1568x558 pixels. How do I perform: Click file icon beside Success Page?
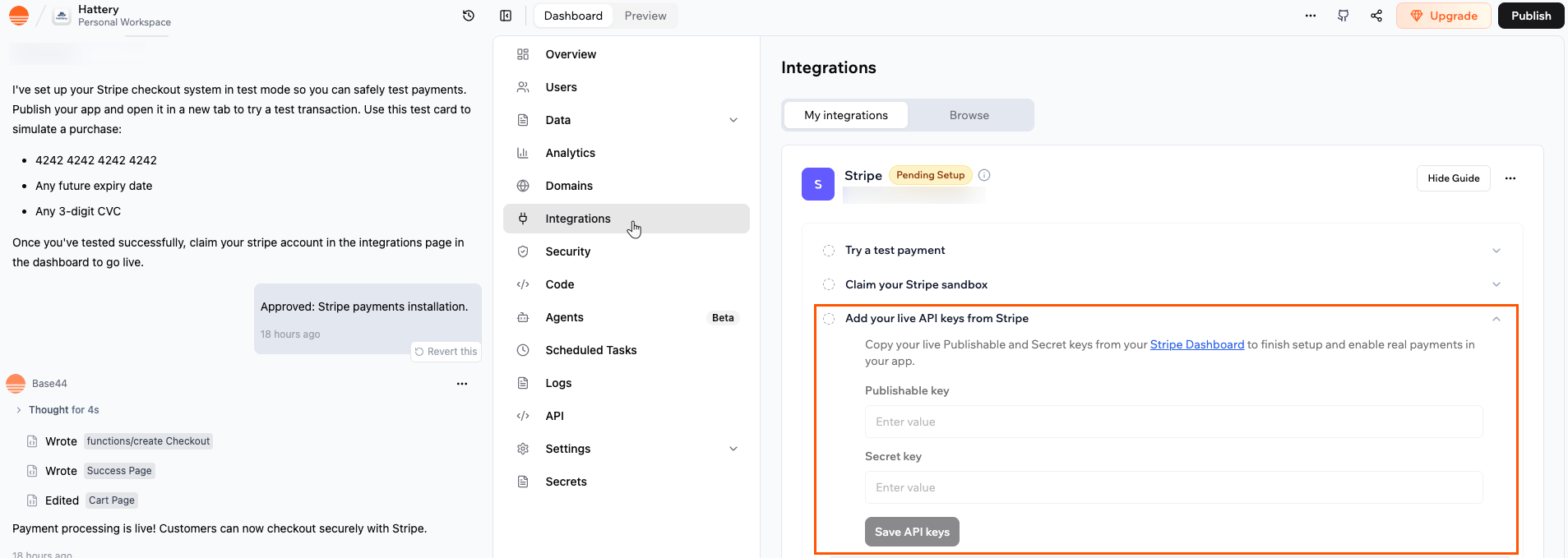pos(32,471)
